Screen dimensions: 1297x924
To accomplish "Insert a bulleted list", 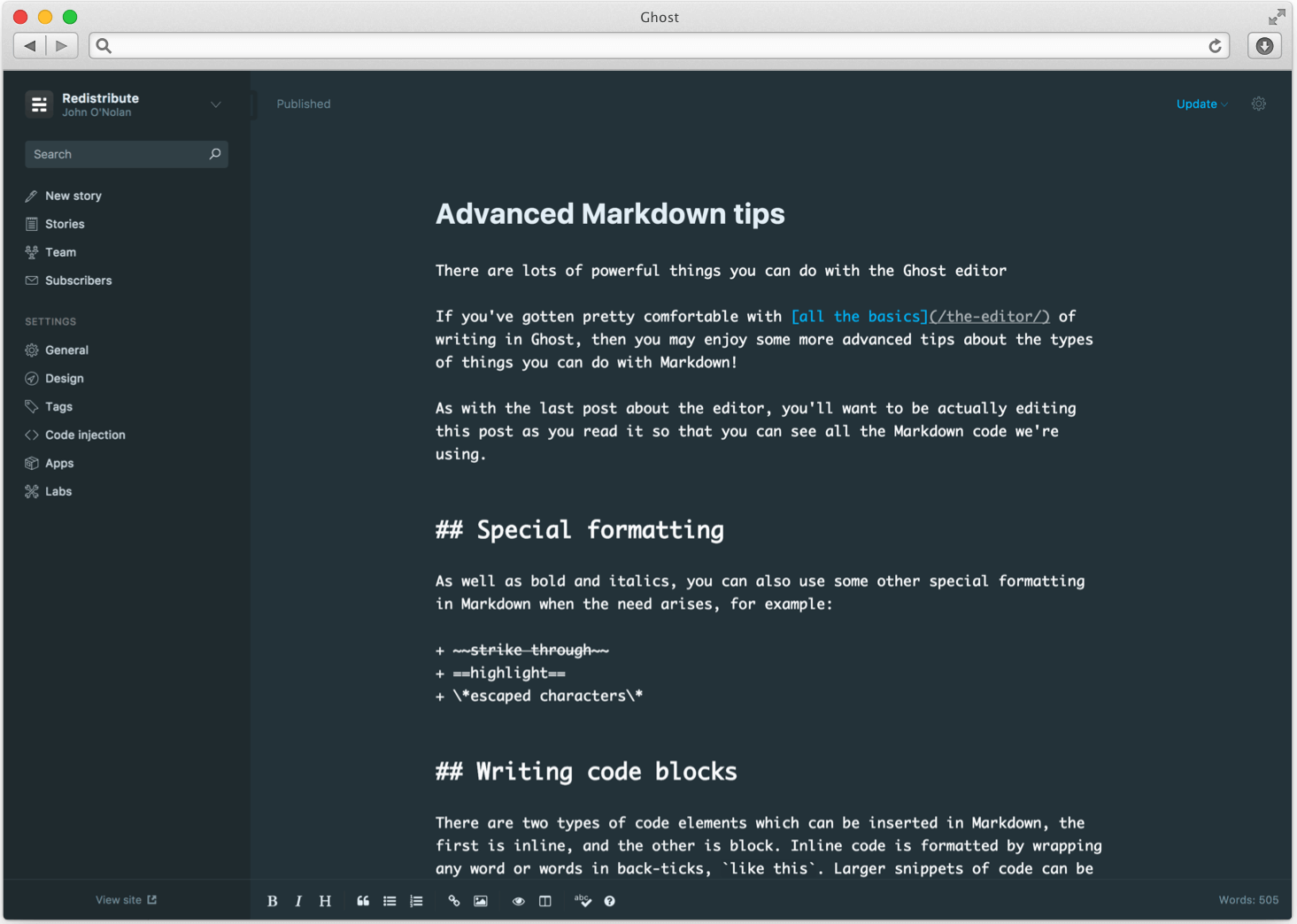I will pyautogui.click(x=390, y=901).
